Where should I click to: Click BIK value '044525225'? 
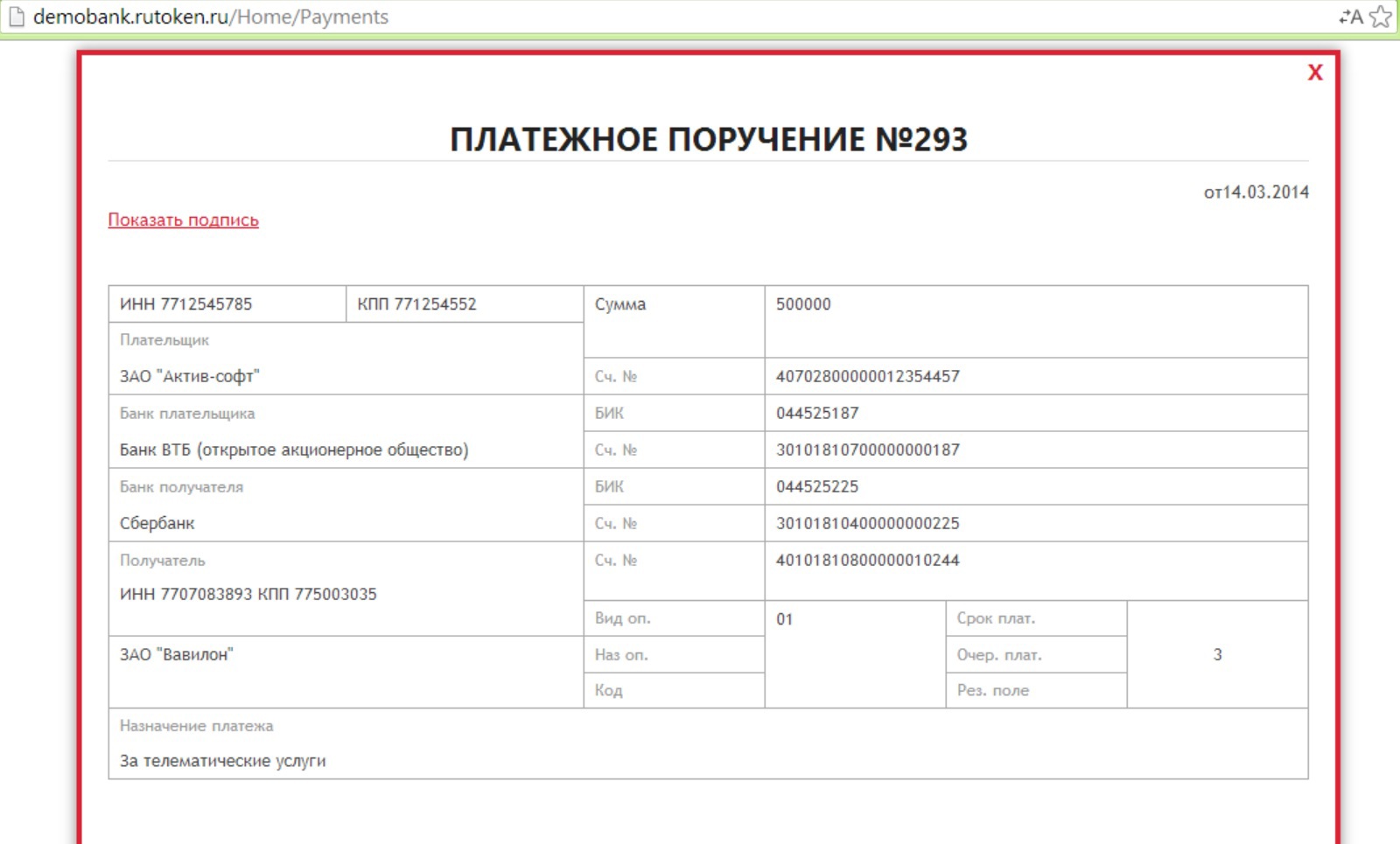(817, 486)
